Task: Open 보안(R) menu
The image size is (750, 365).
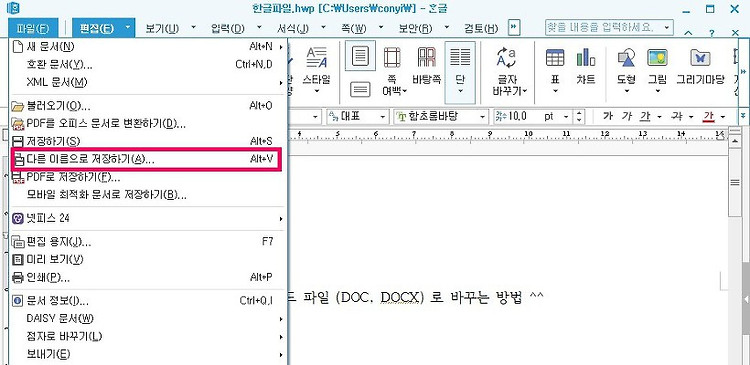Action: click(416, 28)
